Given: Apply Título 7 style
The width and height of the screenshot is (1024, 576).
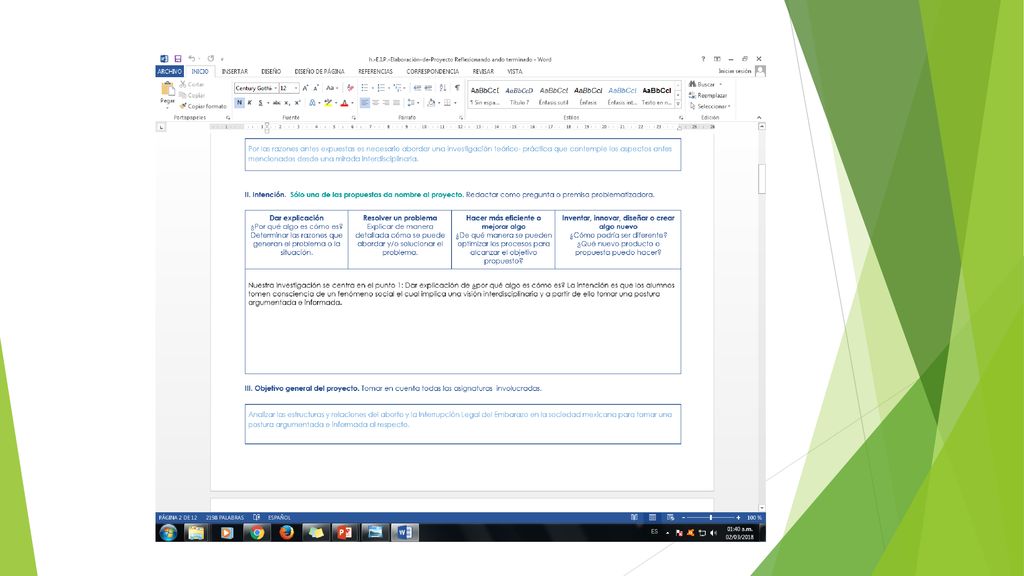Looking at the screenshot, I should point(519,96).
